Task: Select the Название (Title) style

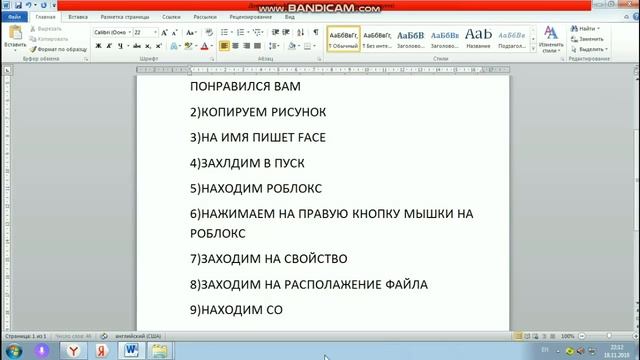Action: [x=478, y=39]
